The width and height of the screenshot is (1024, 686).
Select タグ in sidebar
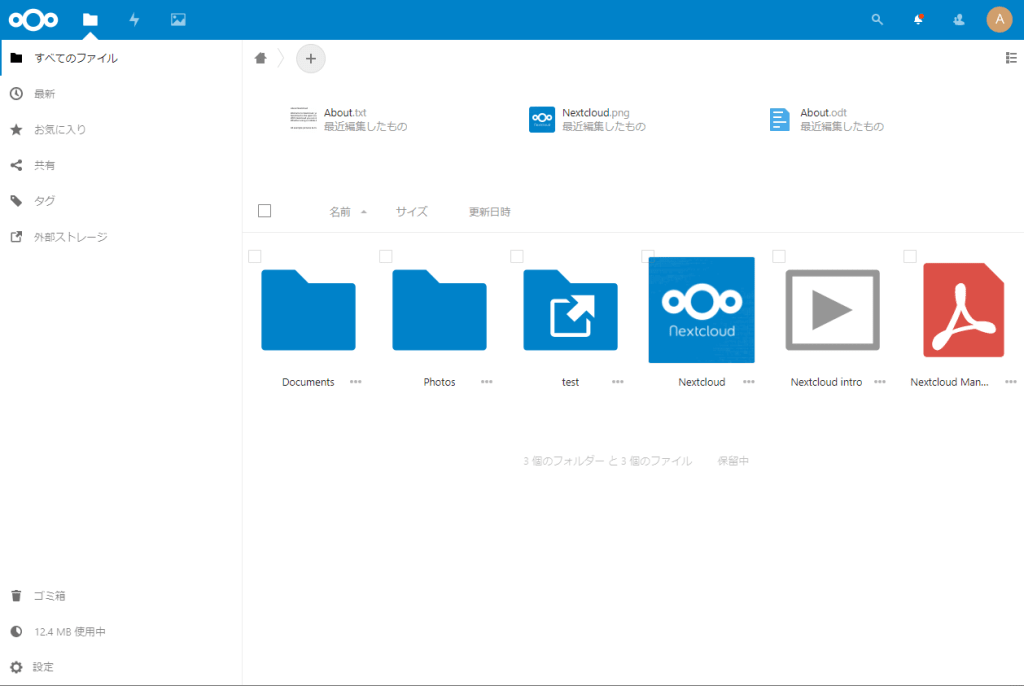[x=121, y=201]
